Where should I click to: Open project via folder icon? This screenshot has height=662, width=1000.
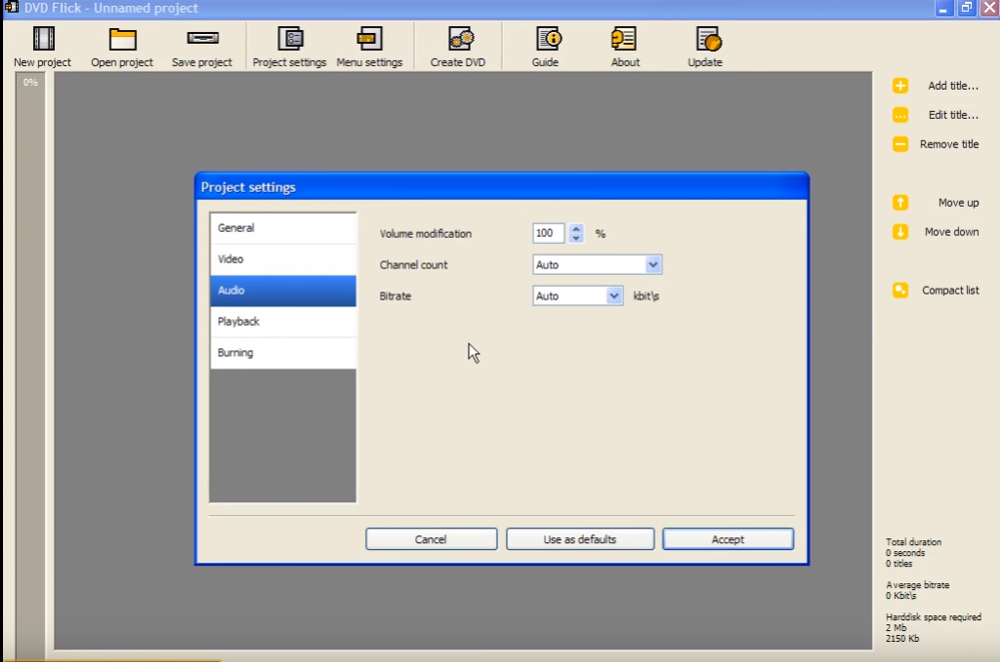coord(122,40)
